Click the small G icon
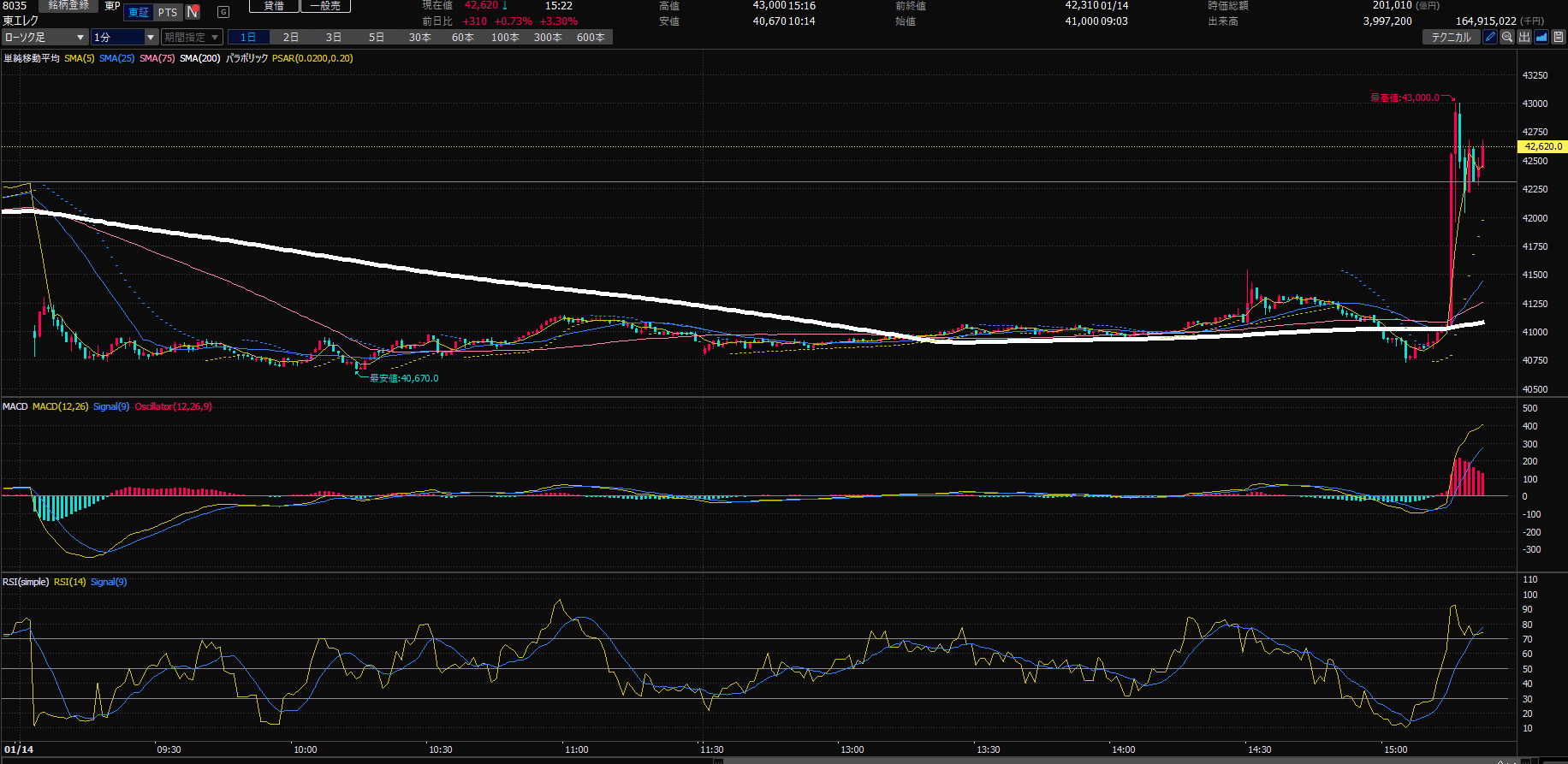This screenshot has width=1568, height=764. click(x=223, y=12)
